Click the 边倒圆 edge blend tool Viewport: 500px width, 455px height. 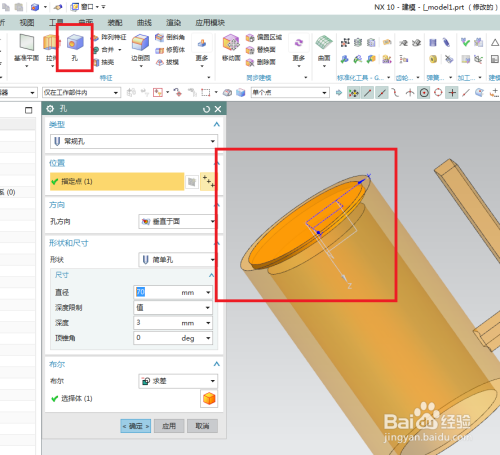(x=140, y=48)
